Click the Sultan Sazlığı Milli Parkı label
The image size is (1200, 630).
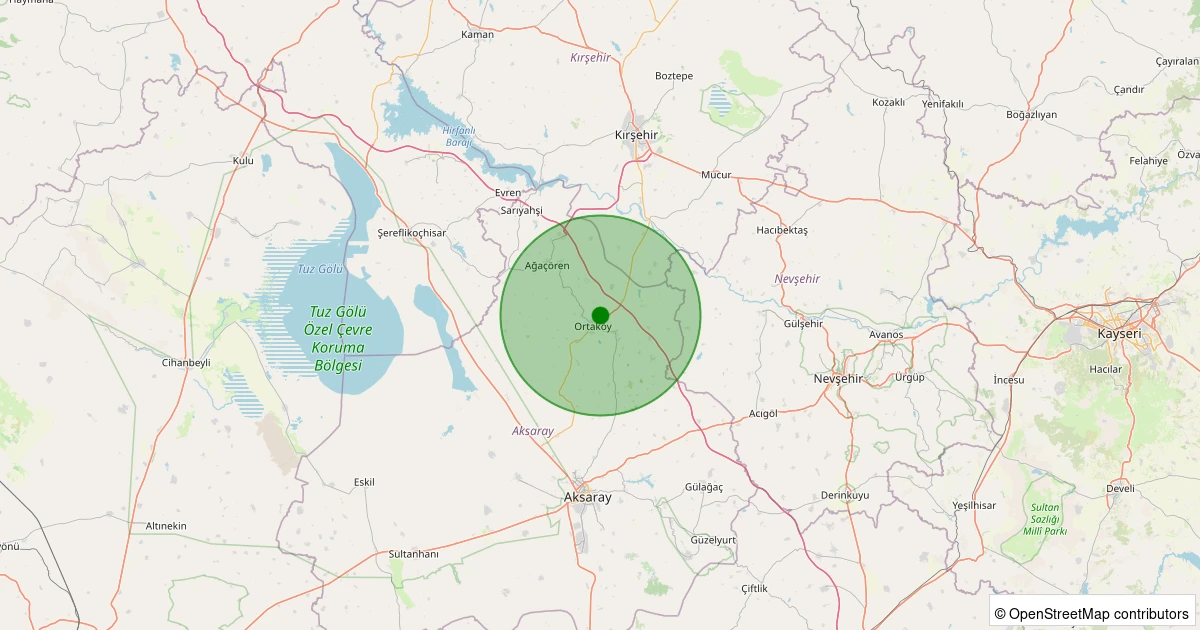(x=1046, y=519)
